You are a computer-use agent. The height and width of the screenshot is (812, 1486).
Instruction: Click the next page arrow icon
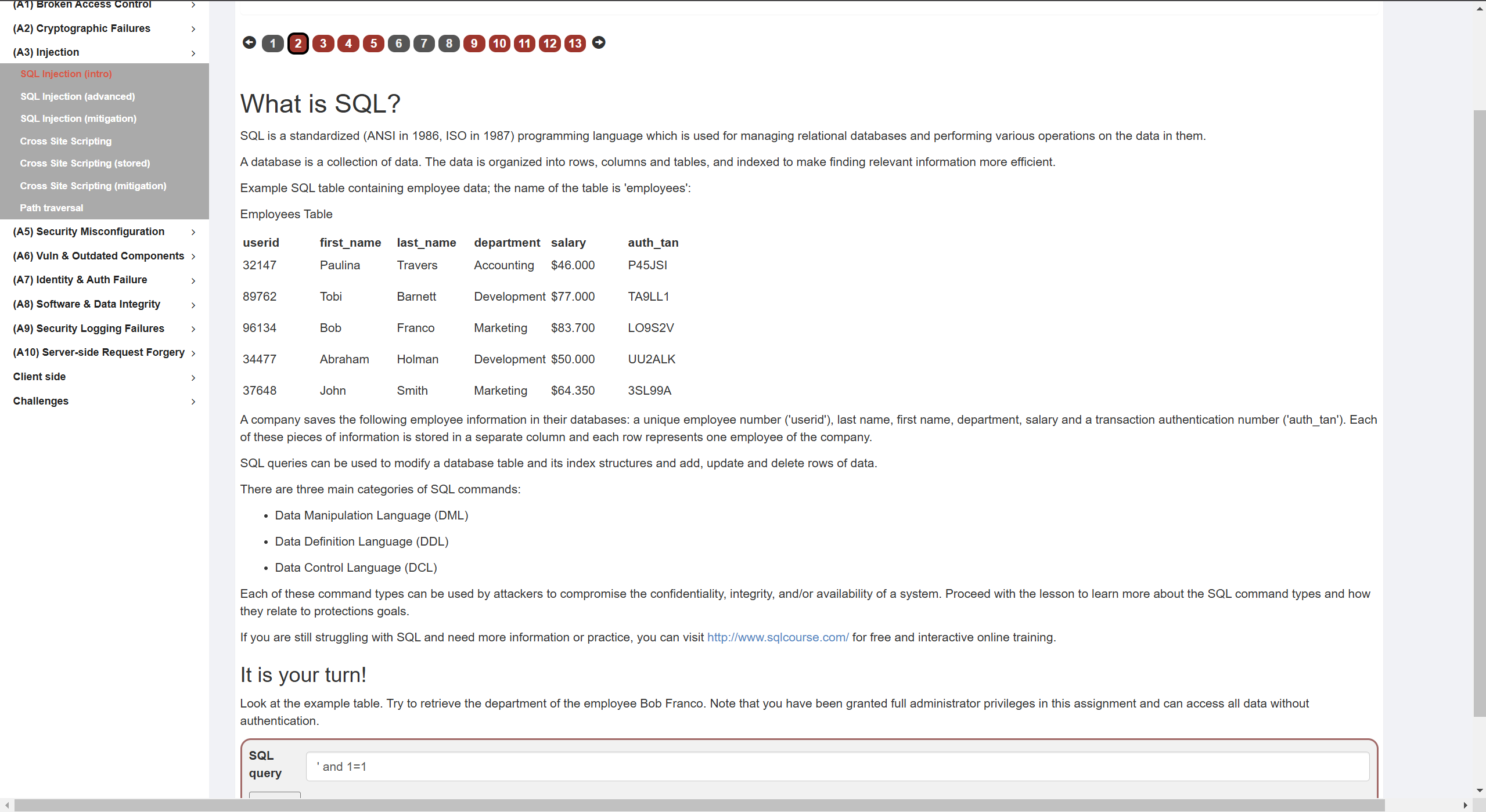599,42
